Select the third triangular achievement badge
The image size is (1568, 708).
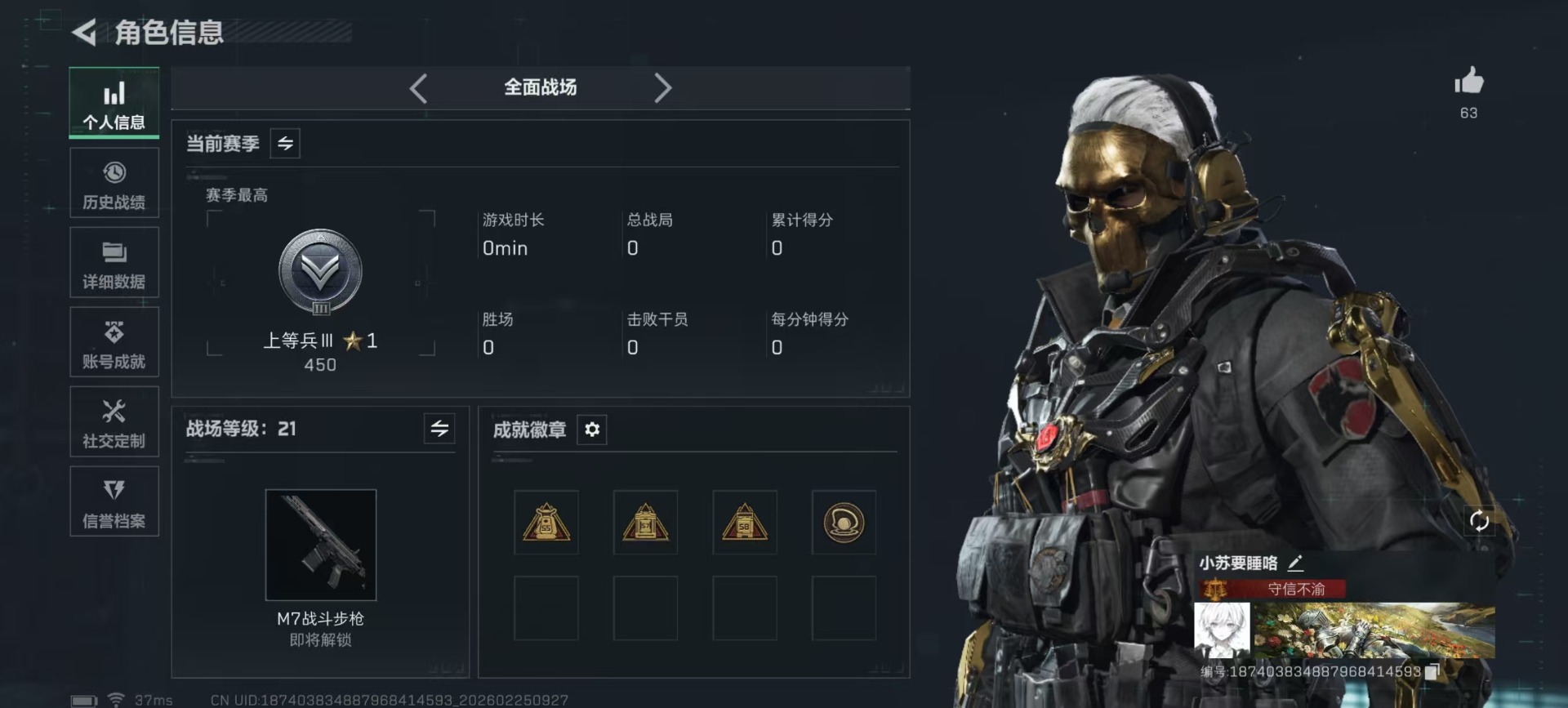pos(744,523)
